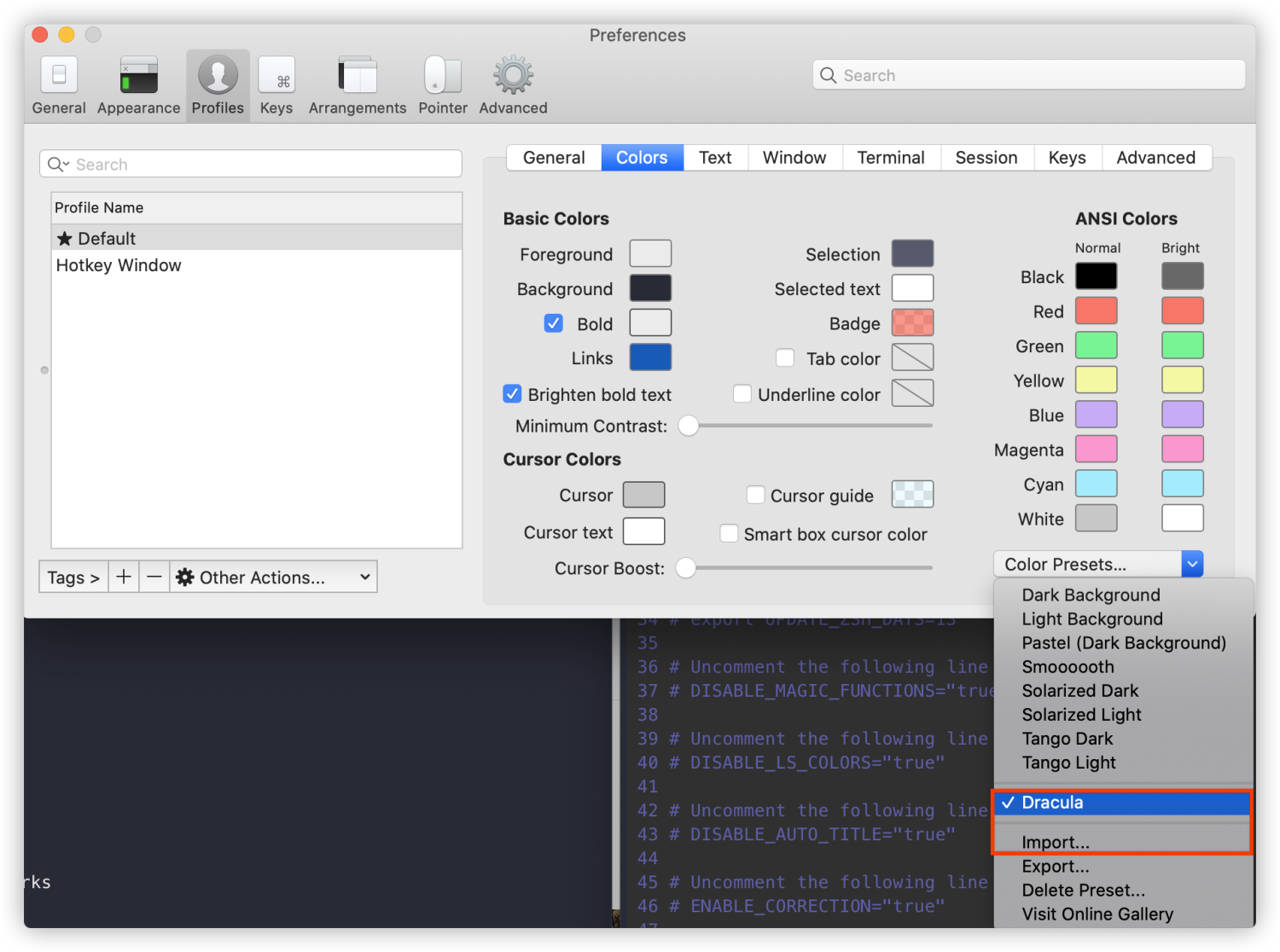1280x952 pixels.
Task: Open the Other Actions gear menu
Action: [272, 577]
